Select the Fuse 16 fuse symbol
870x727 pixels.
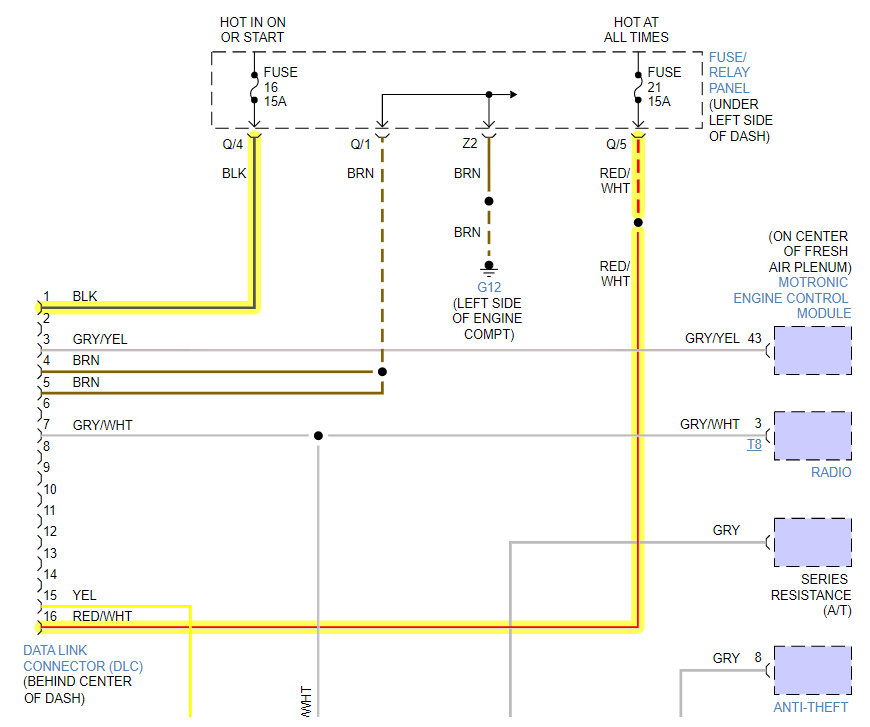coord(254,88)
